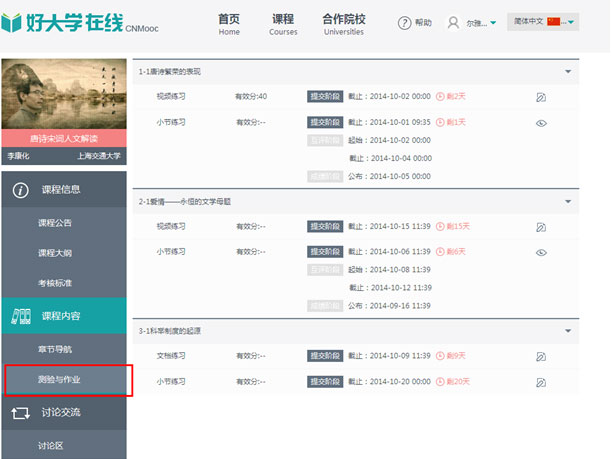This screenshot has width=611, height=459.
Task: Click the 课程信息 info icon in sidebar
Action: point(21,190)
